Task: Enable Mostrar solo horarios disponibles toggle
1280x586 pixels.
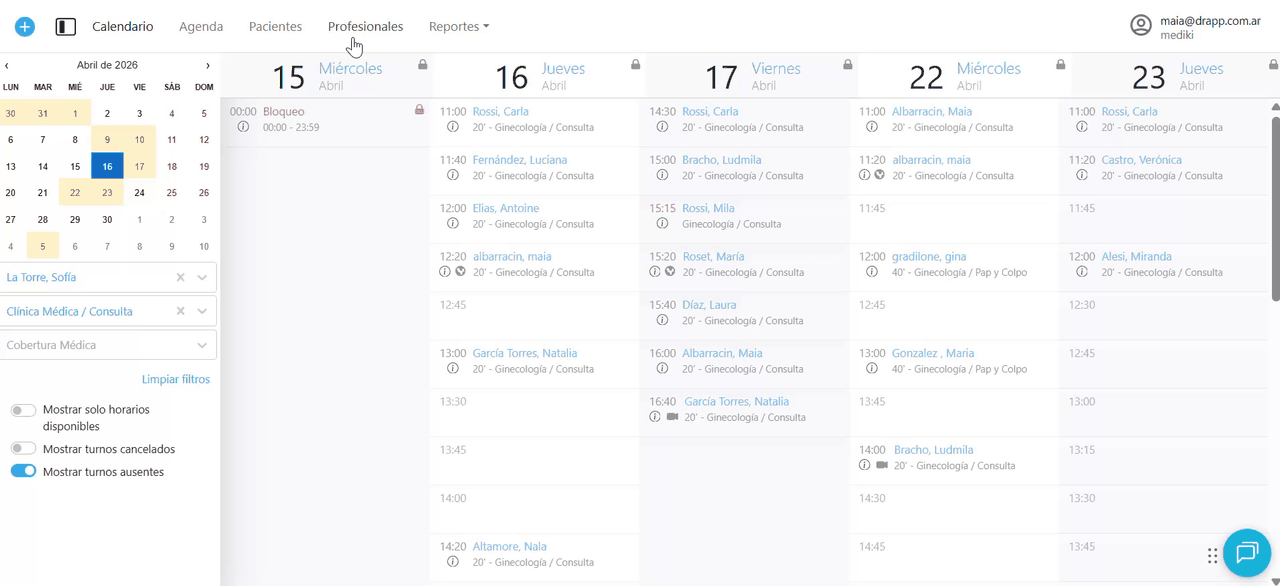Action: 23,410
